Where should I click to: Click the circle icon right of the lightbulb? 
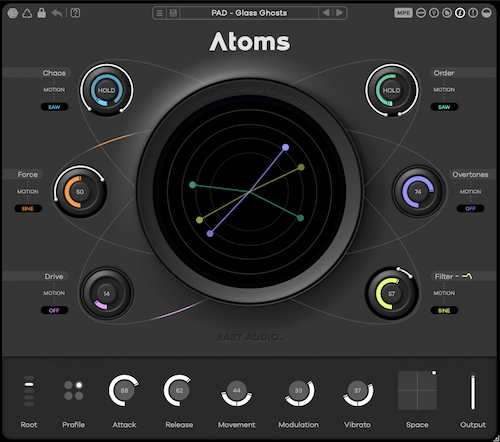(x=447, y=13)
